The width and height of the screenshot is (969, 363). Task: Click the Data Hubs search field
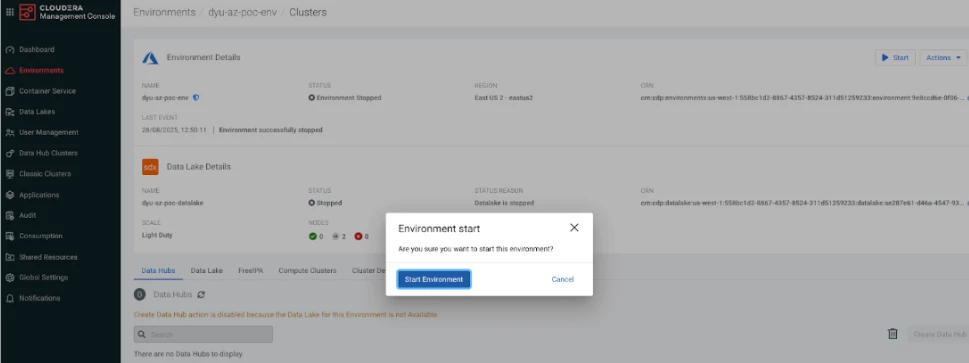coord(203,335)
